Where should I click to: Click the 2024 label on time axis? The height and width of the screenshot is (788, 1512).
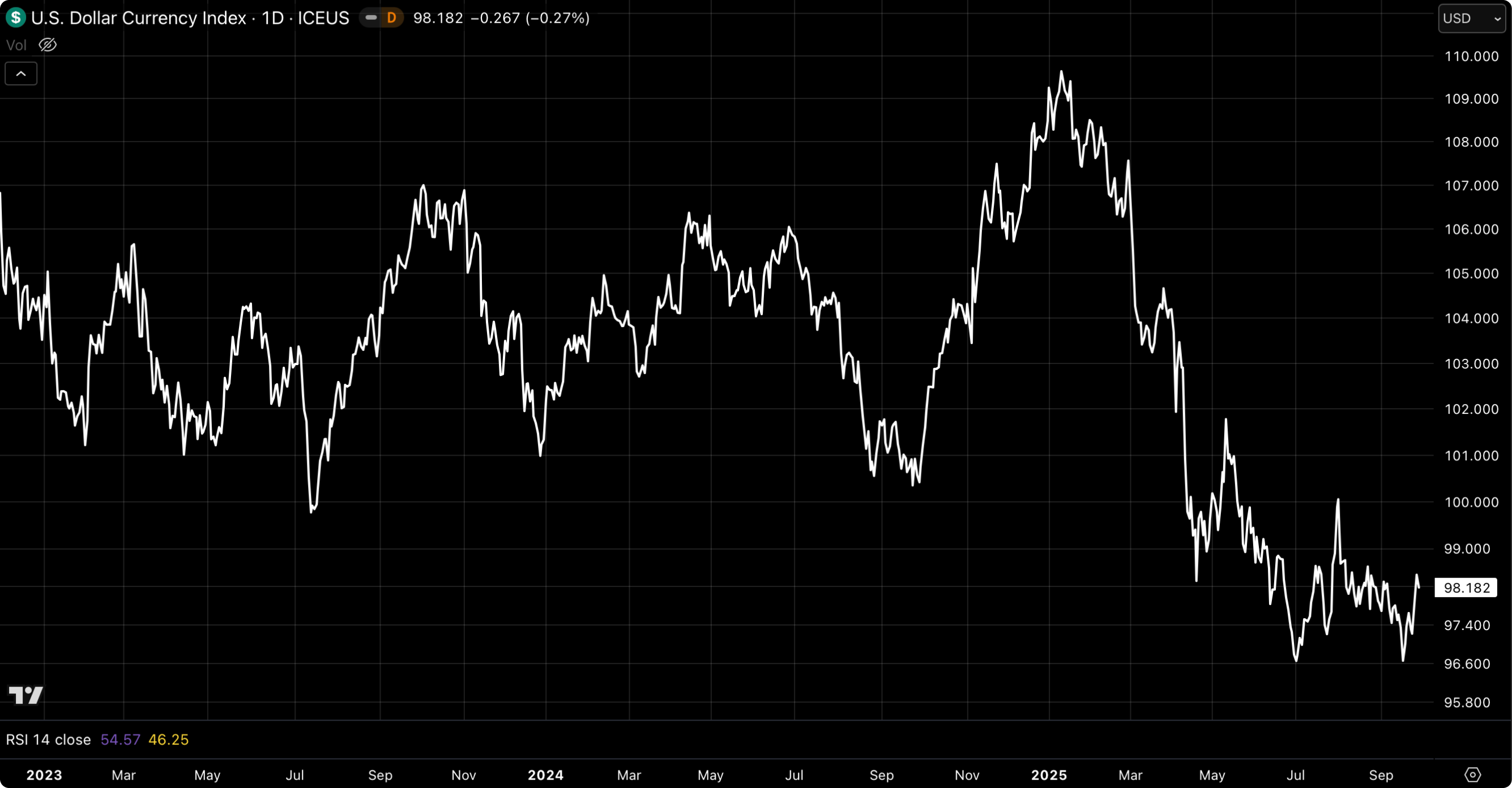click(x=545, y=775)
